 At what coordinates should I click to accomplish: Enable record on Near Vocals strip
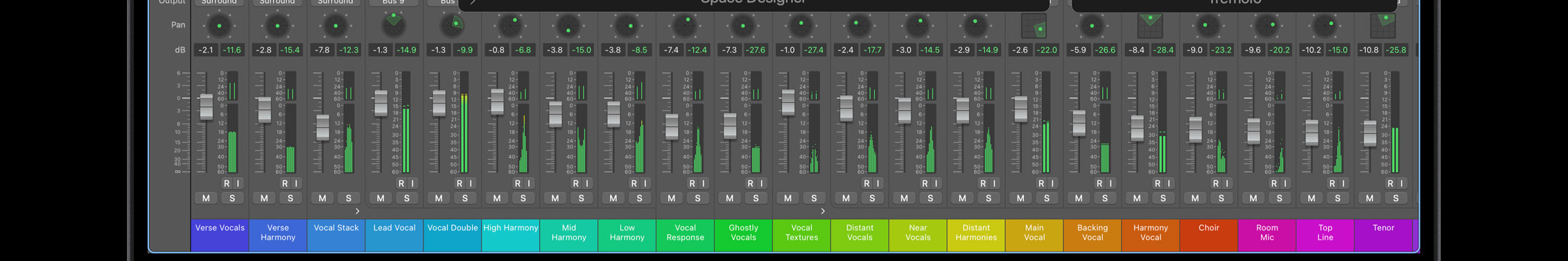(925, 183)
